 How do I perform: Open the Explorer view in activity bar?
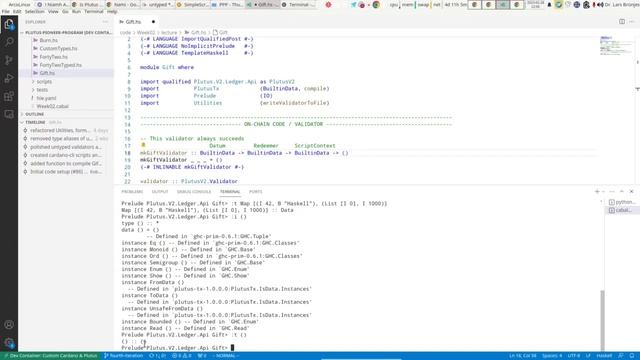tap(9, 24)
